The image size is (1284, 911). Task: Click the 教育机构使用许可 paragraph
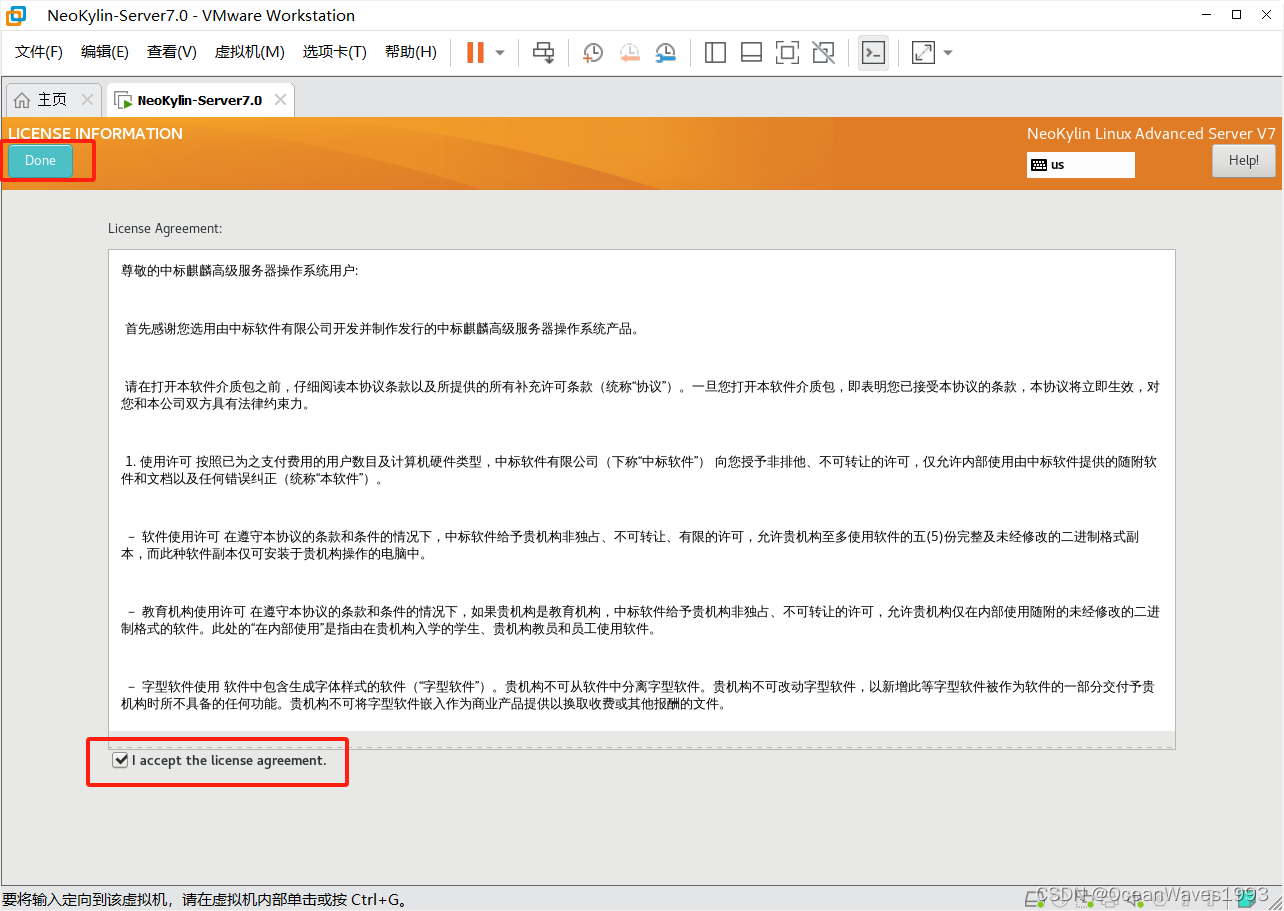pyautogui.click(x=641, y=620)
